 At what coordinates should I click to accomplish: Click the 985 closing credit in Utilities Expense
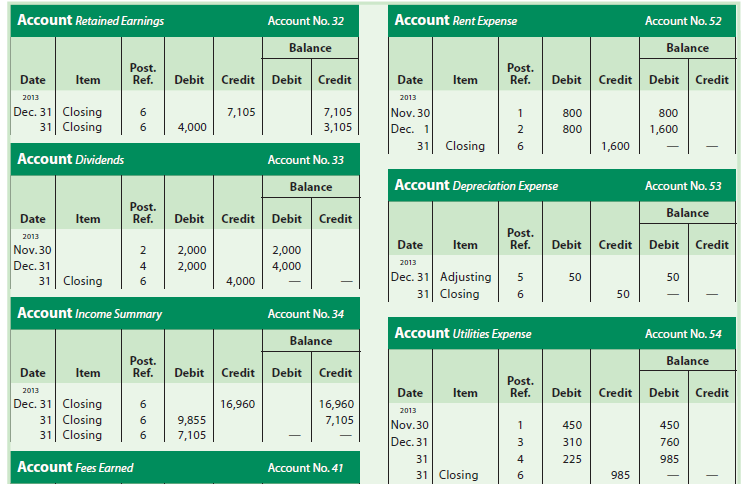point(620,475)
